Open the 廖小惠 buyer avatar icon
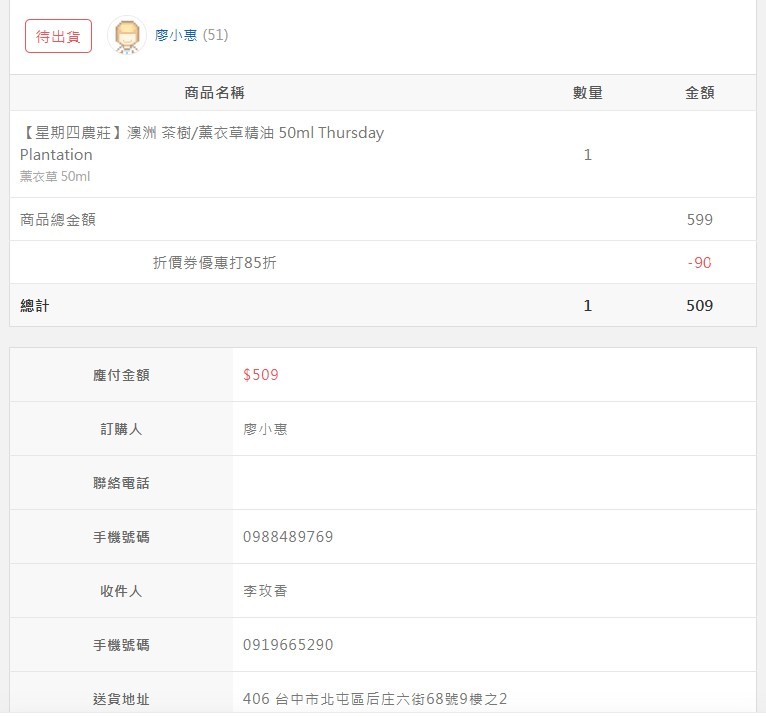Screen dimensions: 766x717 tap(127, 35)
